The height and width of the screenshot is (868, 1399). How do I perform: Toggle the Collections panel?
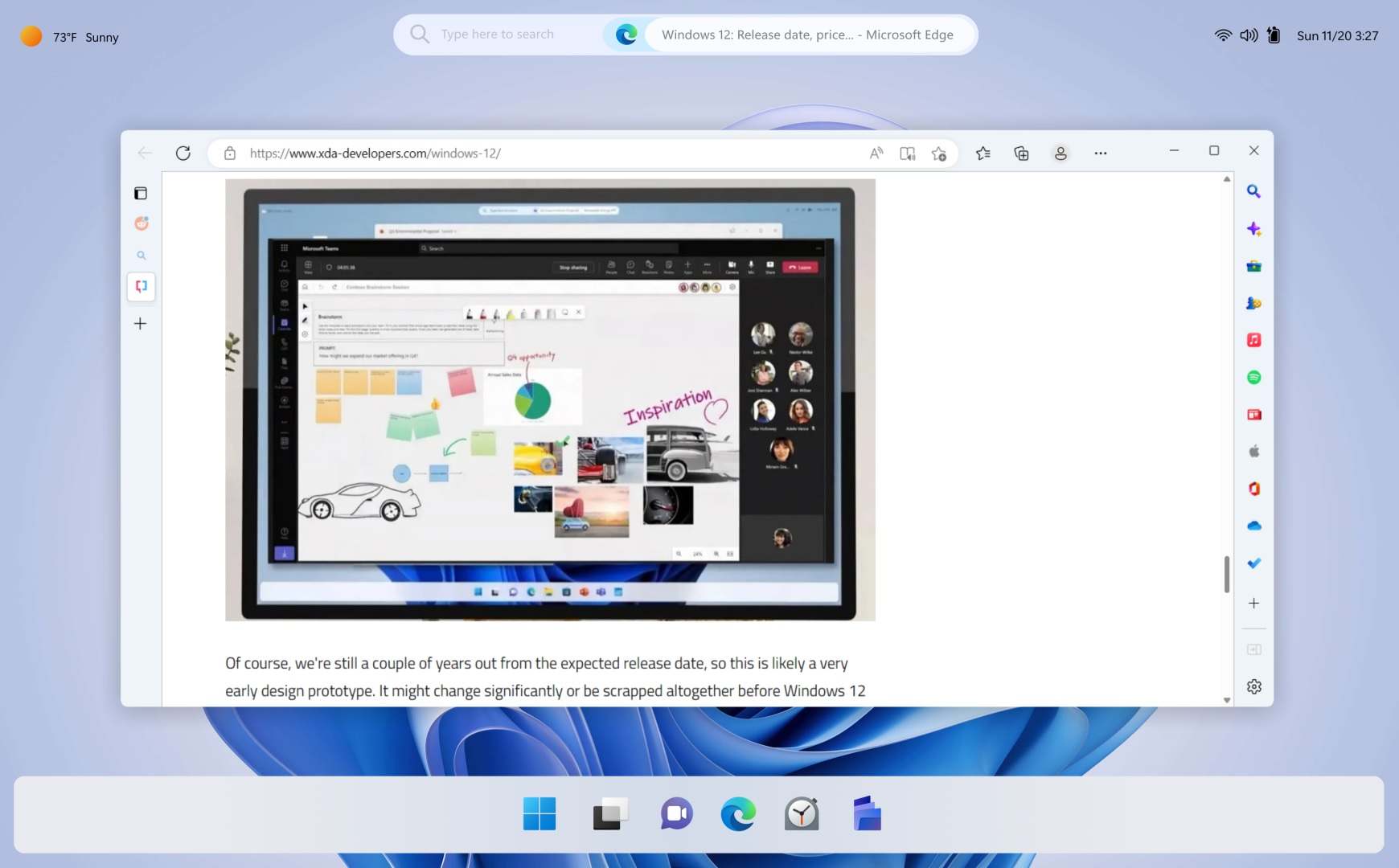point(1021,153)
